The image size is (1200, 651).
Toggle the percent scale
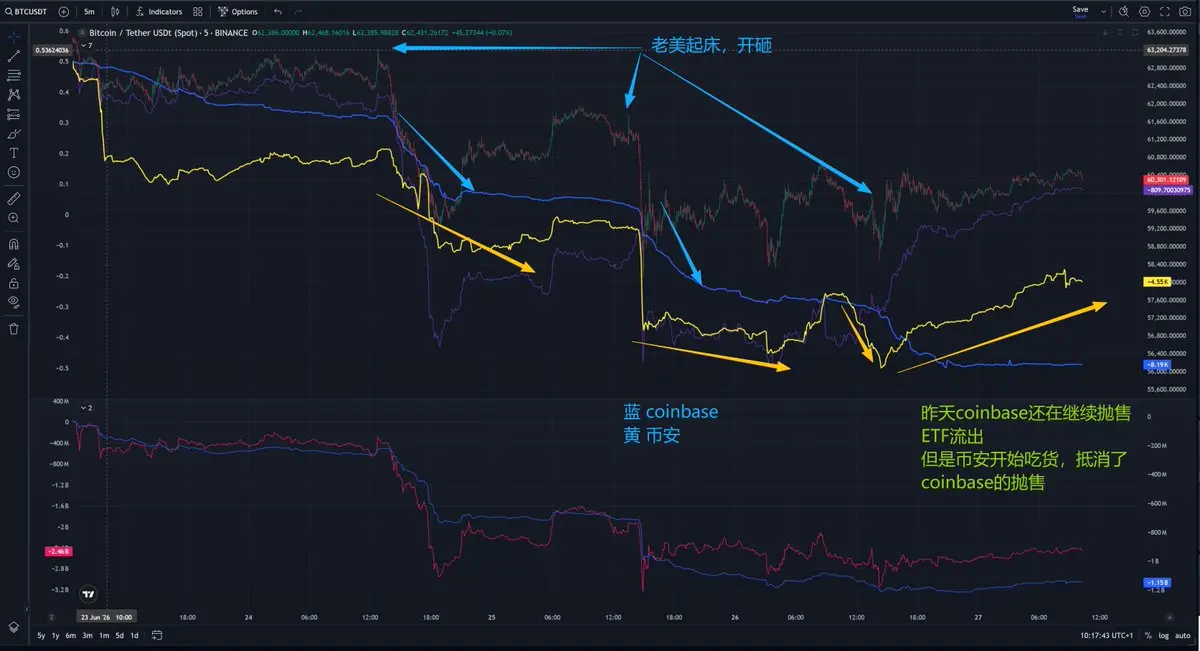point(1149,636)
